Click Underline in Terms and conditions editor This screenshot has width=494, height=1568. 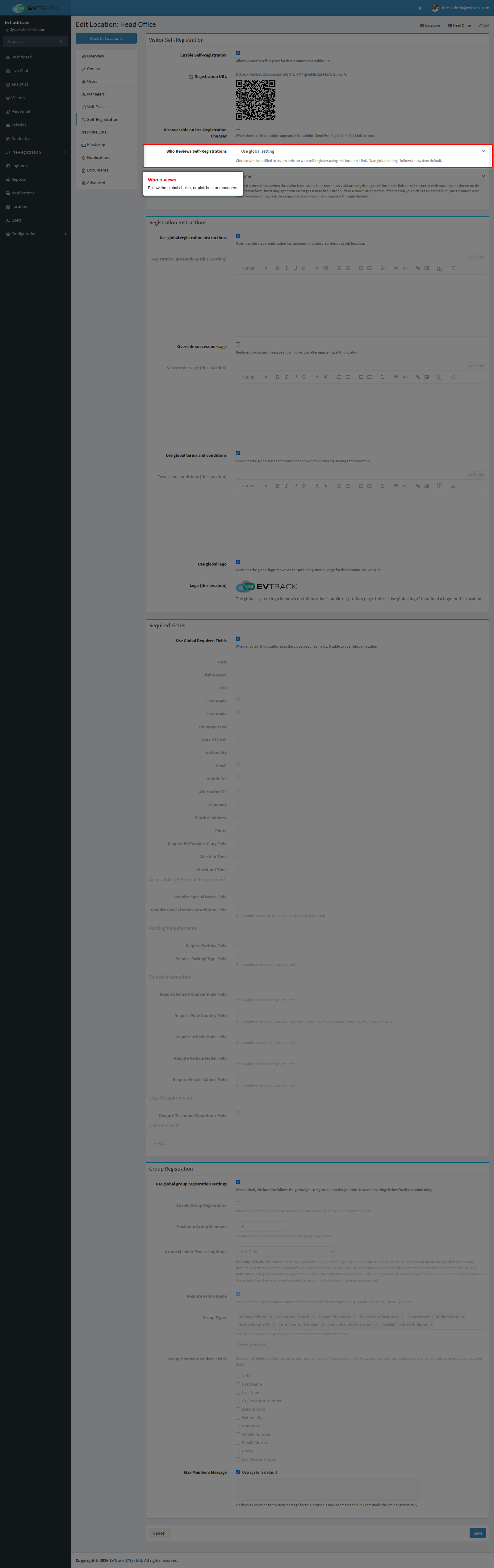click(x=295, y=486)
